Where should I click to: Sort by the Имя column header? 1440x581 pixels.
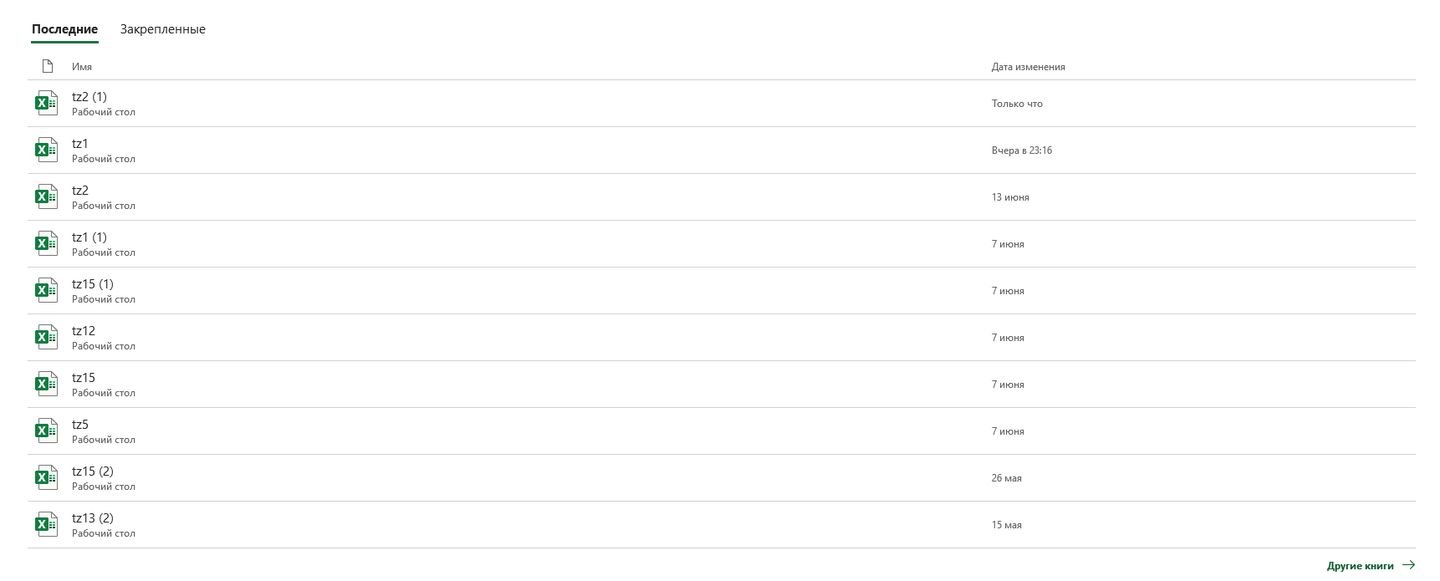tap(82, 67)
